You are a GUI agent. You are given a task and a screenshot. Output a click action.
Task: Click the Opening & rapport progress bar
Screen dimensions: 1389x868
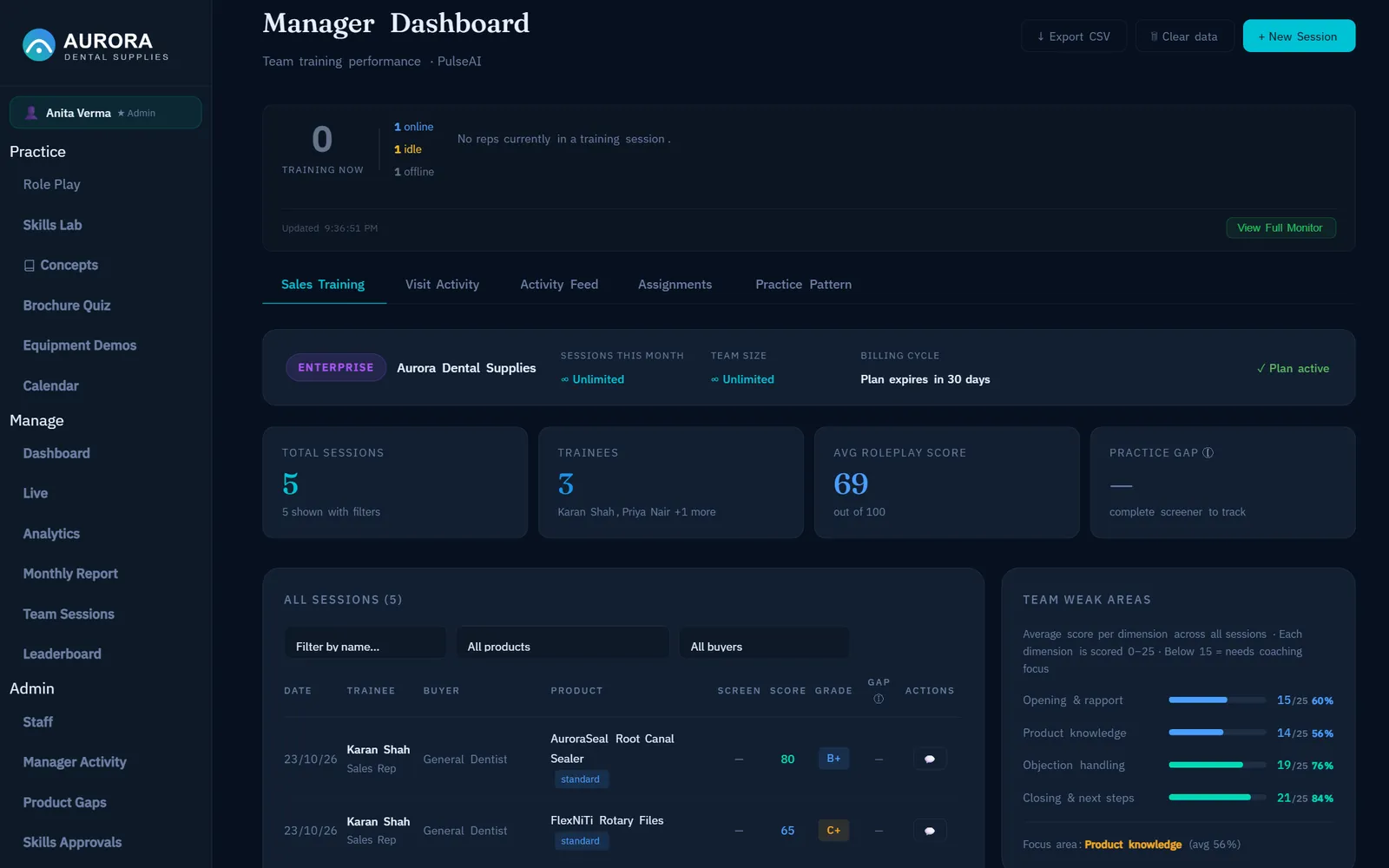1217,700
